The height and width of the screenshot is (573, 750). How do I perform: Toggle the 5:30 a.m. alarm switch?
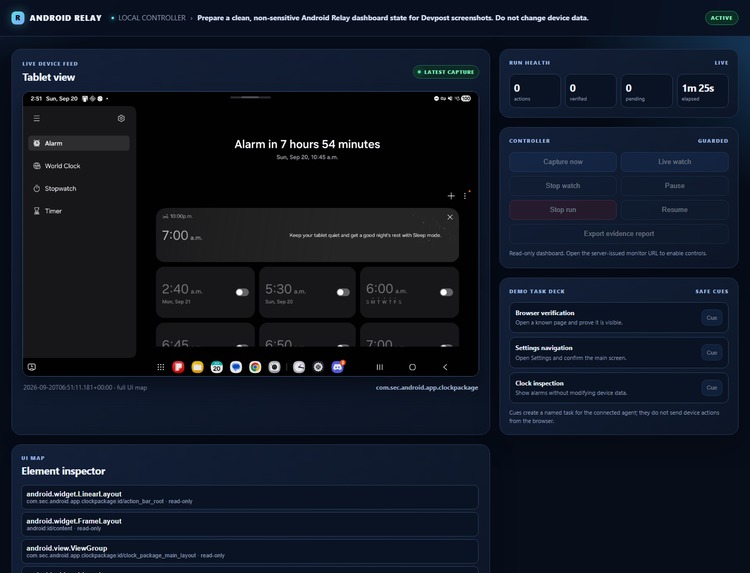click(x=343, y=292)
